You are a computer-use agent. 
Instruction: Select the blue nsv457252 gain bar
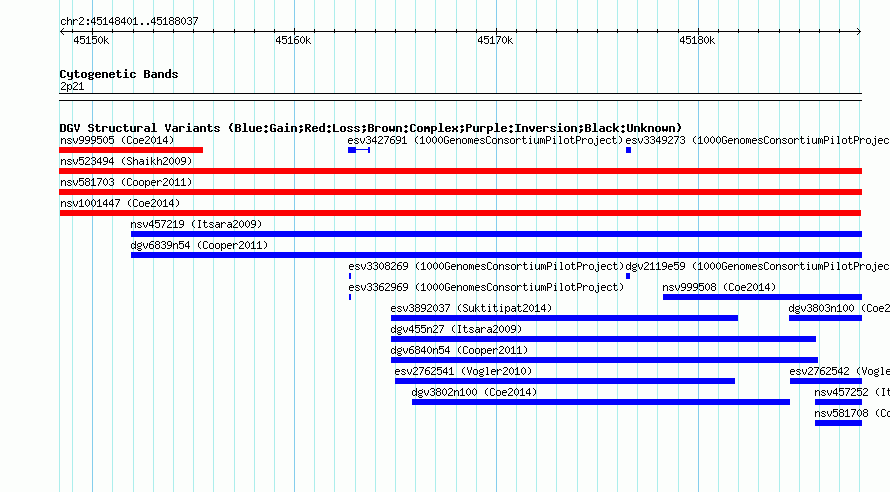(838, 402)
